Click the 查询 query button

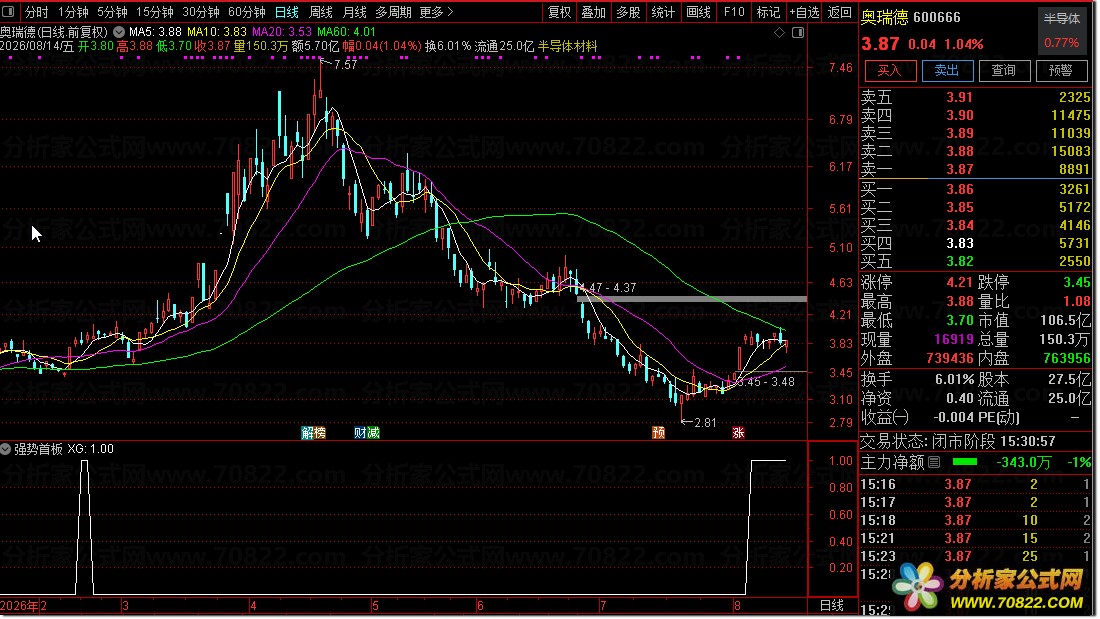[1003, 70]
